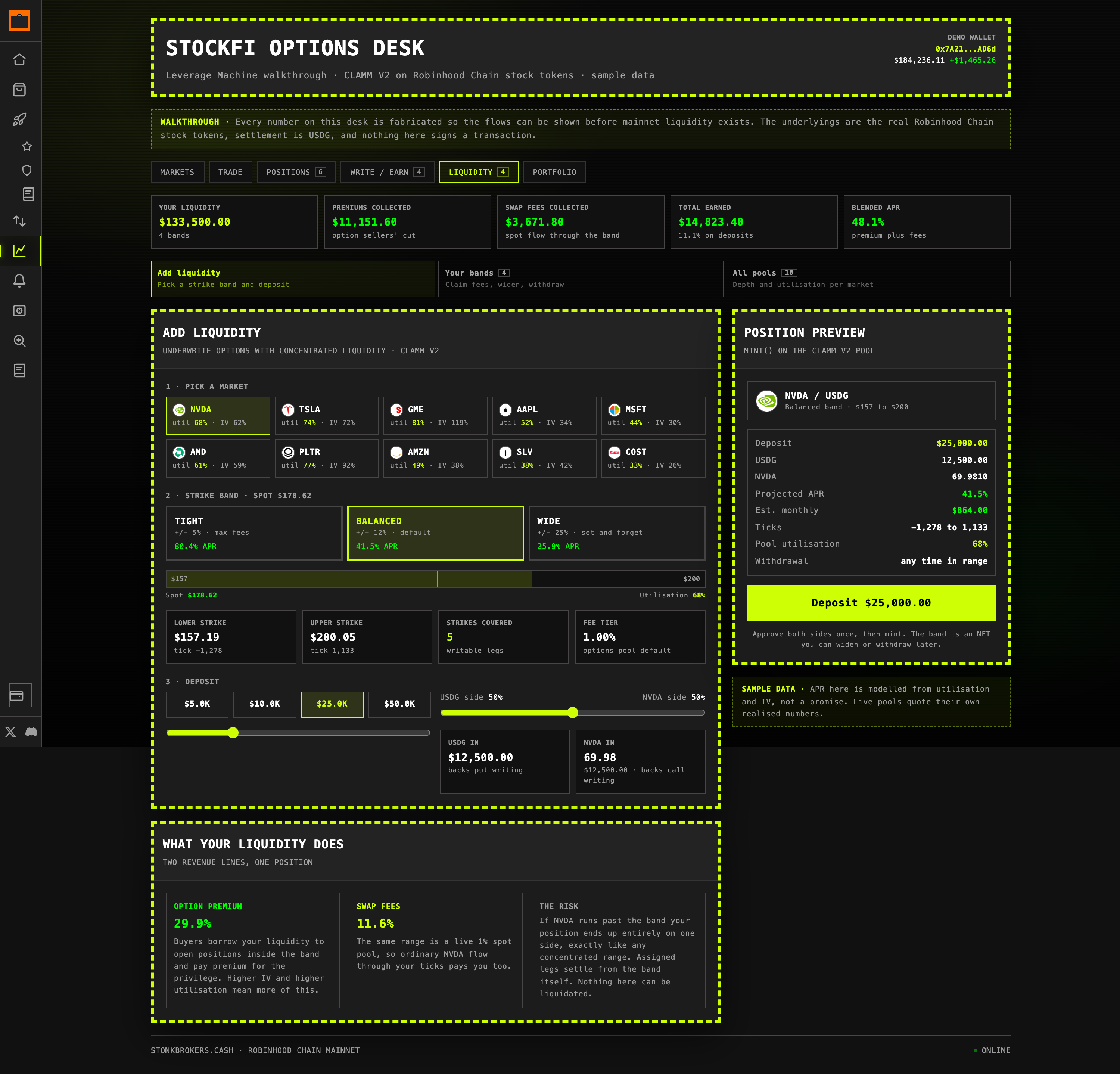Click the $157 to $200 strike range bar

pyautogui.click(x=435, y=578)
